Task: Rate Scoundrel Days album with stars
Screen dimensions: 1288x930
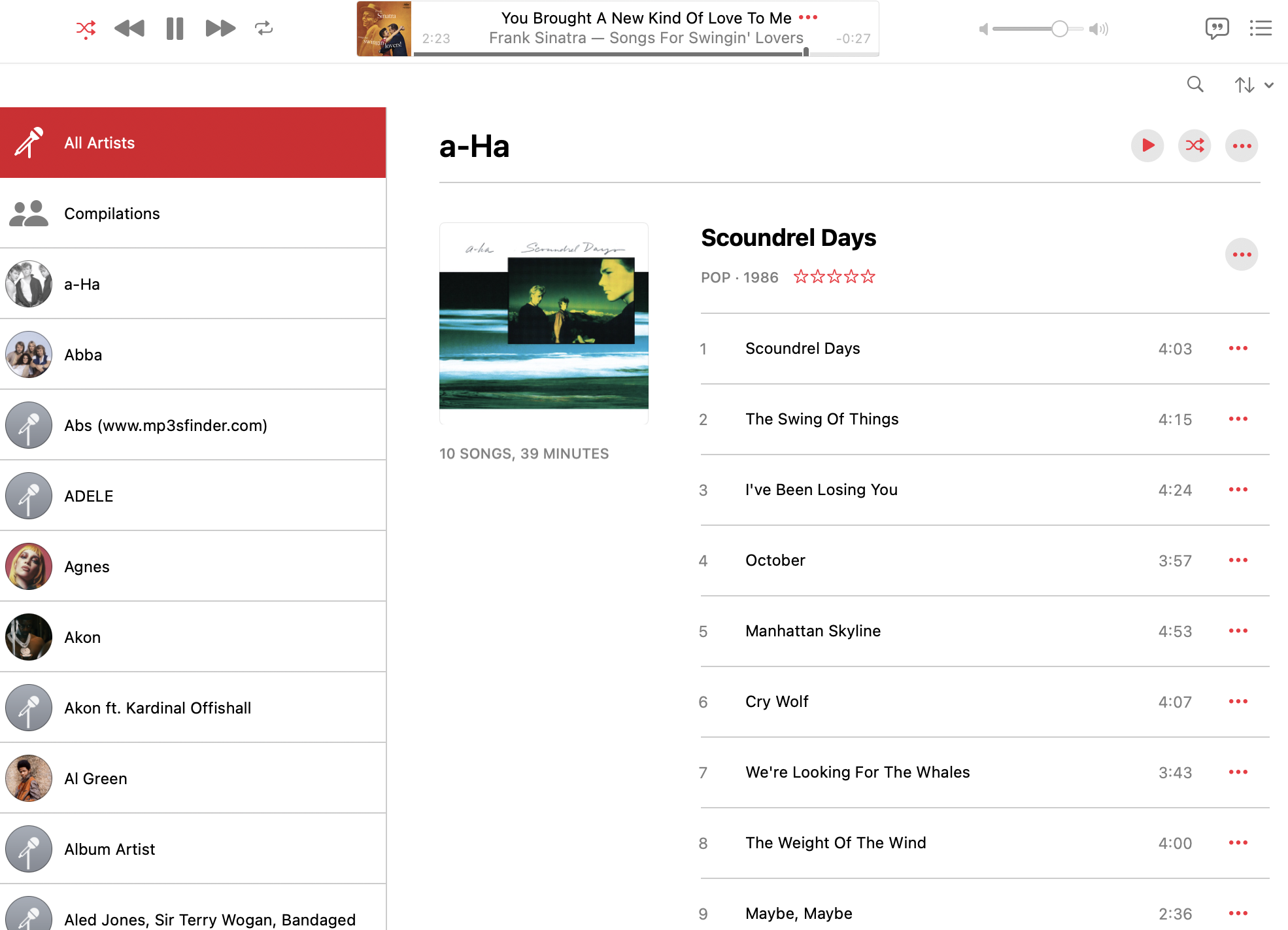Action: pyautogui.click(x=834, y=277)
